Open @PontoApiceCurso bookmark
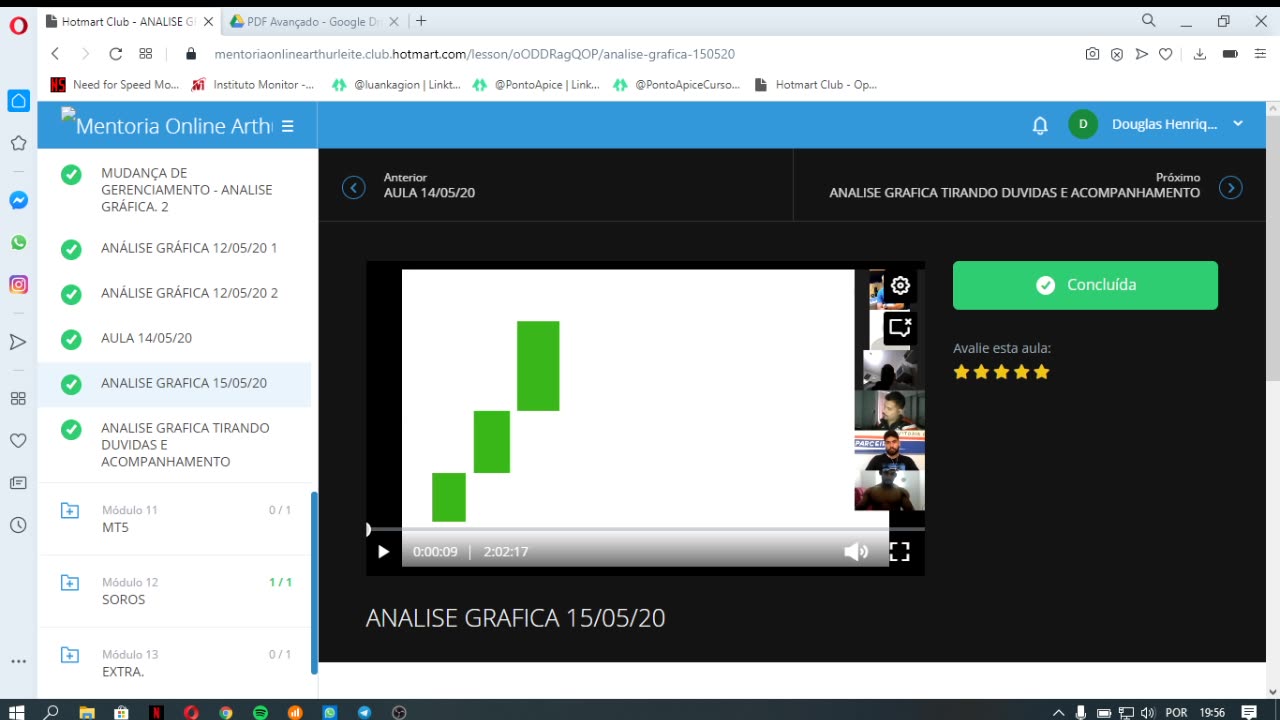Image resolution: width=1280 pixels, height=720 pixels. click(677, 85)
